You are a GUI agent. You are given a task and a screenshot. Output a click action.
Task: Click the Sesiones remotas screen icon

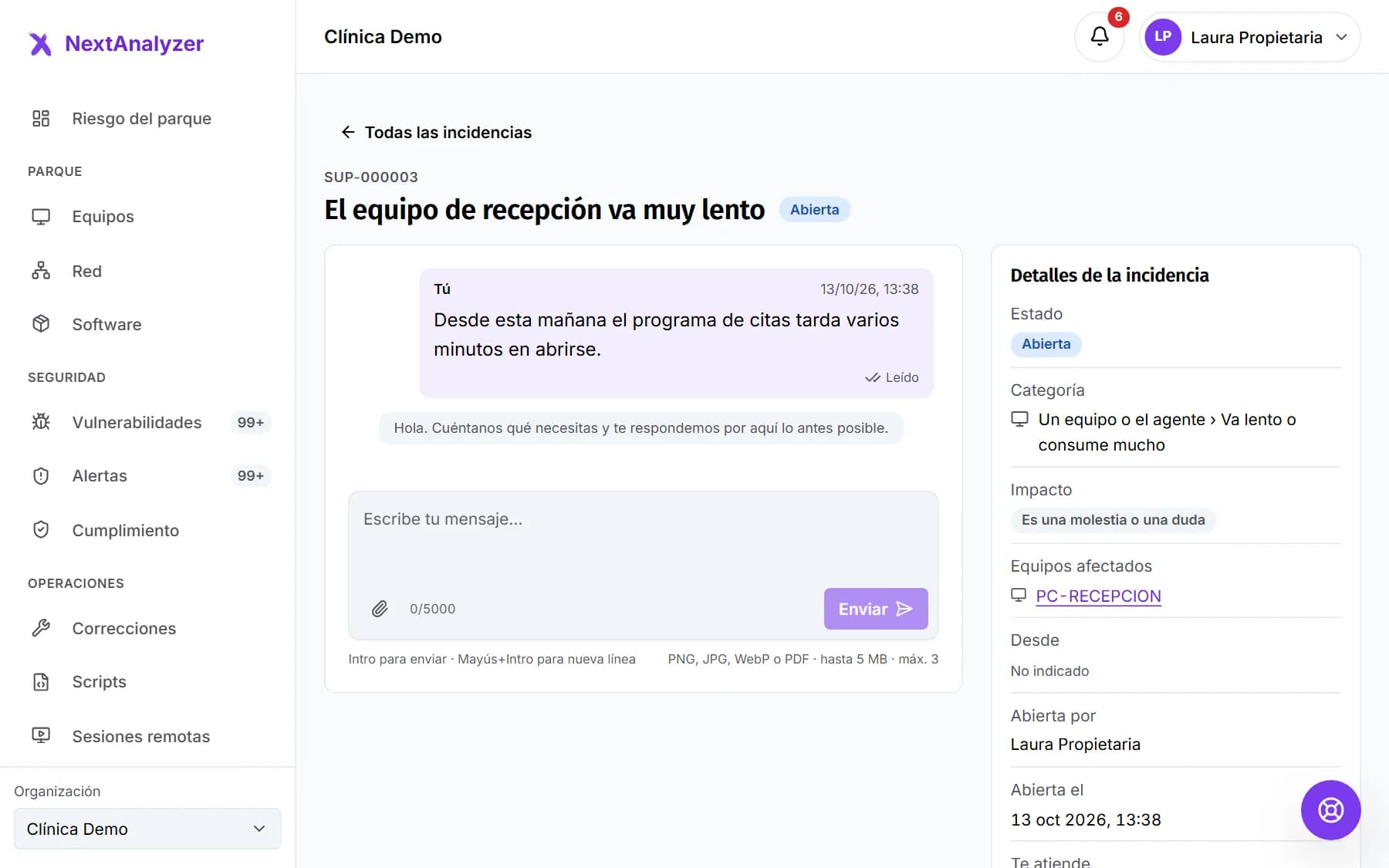click(x=41, y=736)
